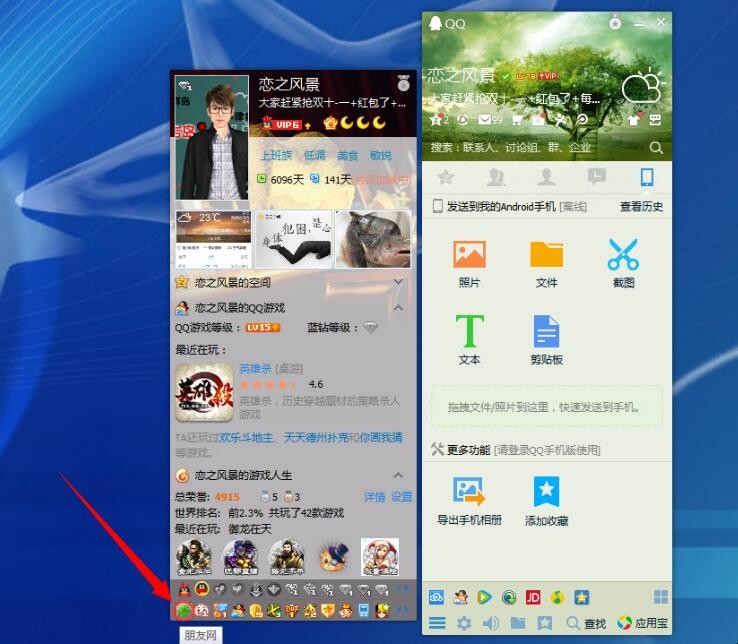Image resolution: width=738 pixels, height=644 pixels.
Task: Open the application manager grid icon
Action: click(661, 597)
